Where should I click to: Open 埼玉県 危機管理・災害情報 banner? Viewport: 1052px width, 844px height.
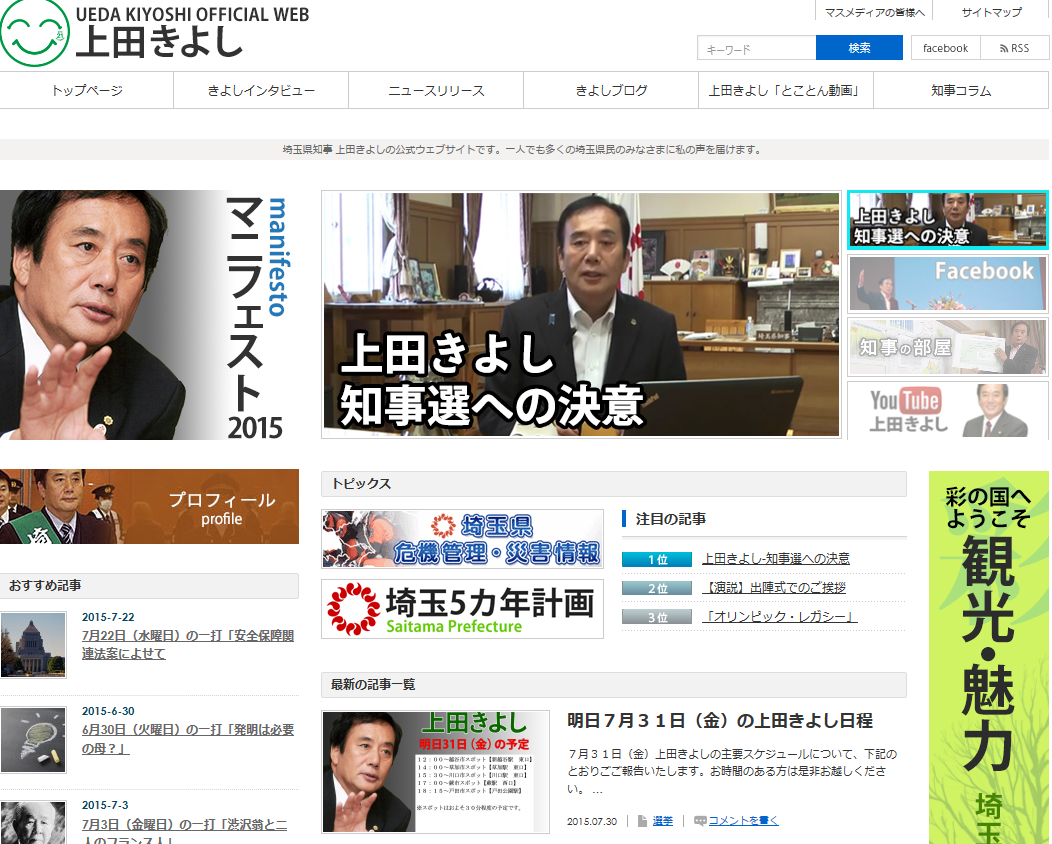click(462, 539)
